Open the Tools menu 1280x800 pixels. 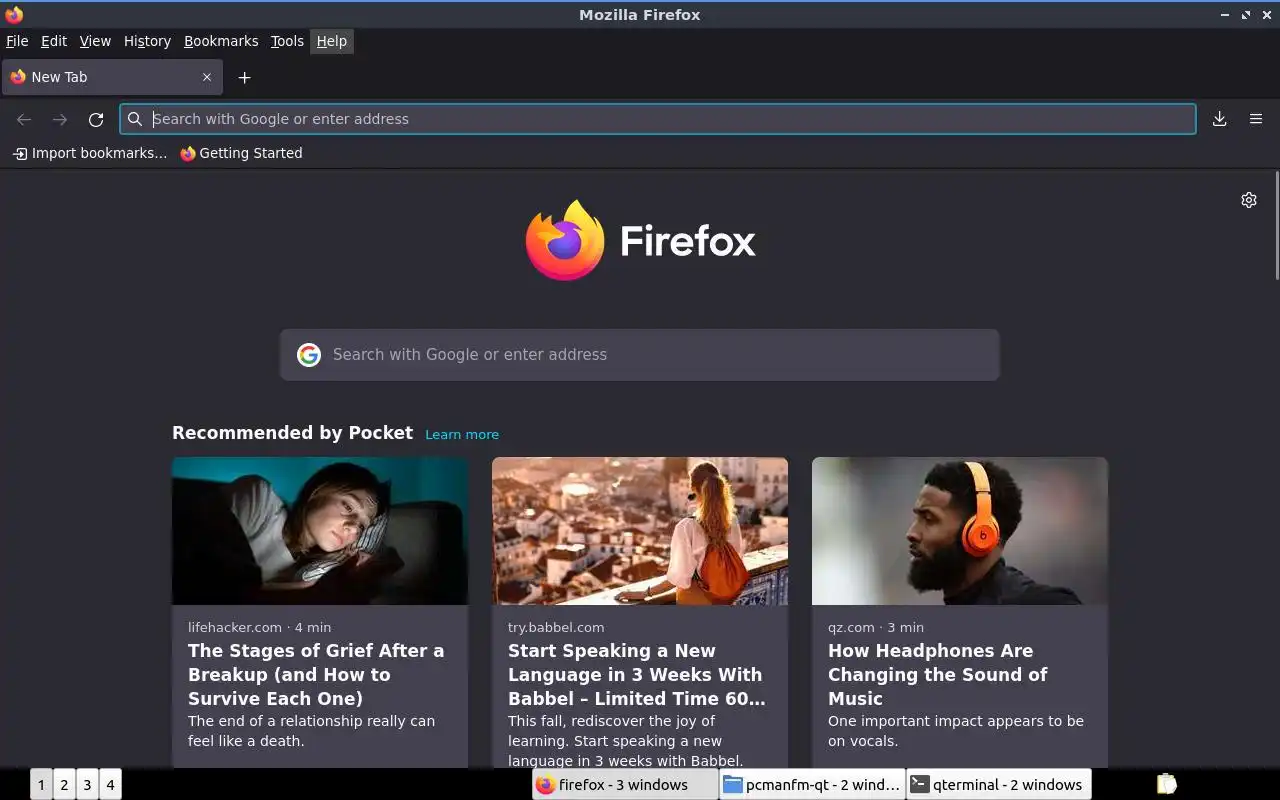287,41
